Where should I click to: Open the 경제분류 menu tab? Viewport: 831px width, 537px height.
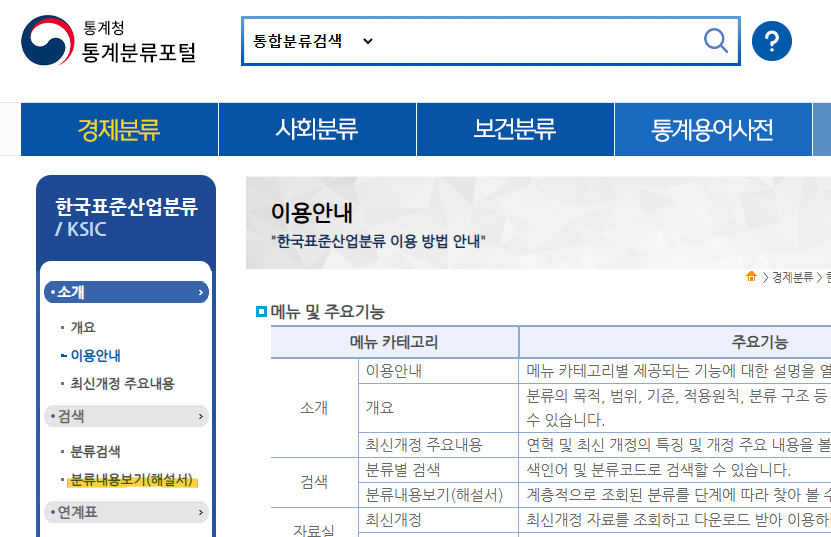(119, 130)
